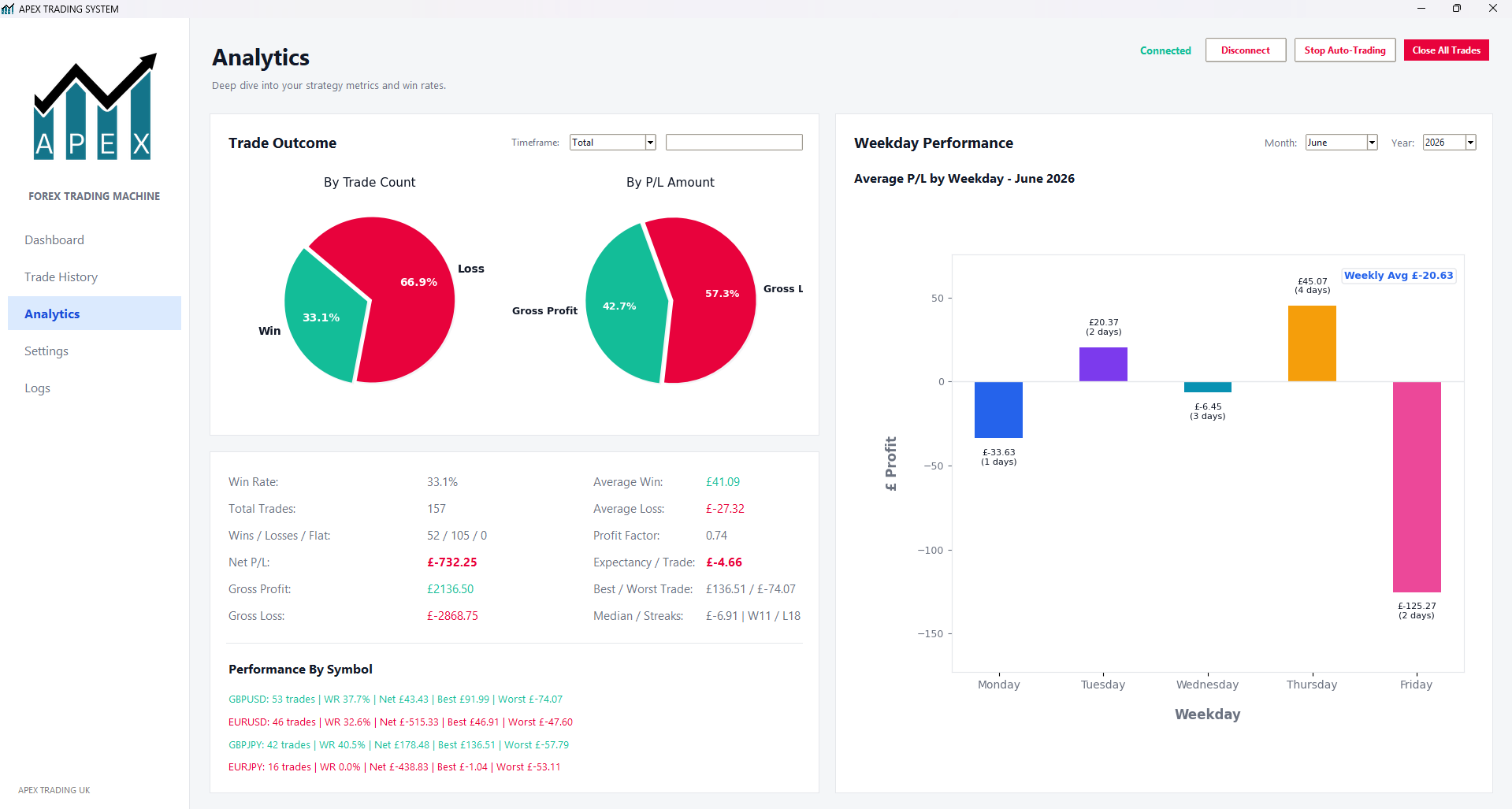Click the Expectancy value £-4.66

click(724, 562)
